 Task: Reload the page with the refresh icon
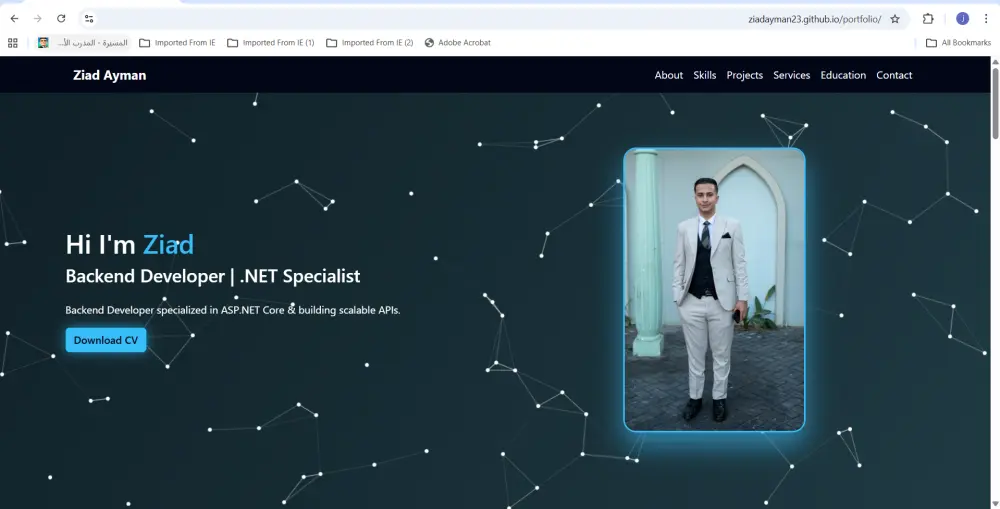point(61,18)
